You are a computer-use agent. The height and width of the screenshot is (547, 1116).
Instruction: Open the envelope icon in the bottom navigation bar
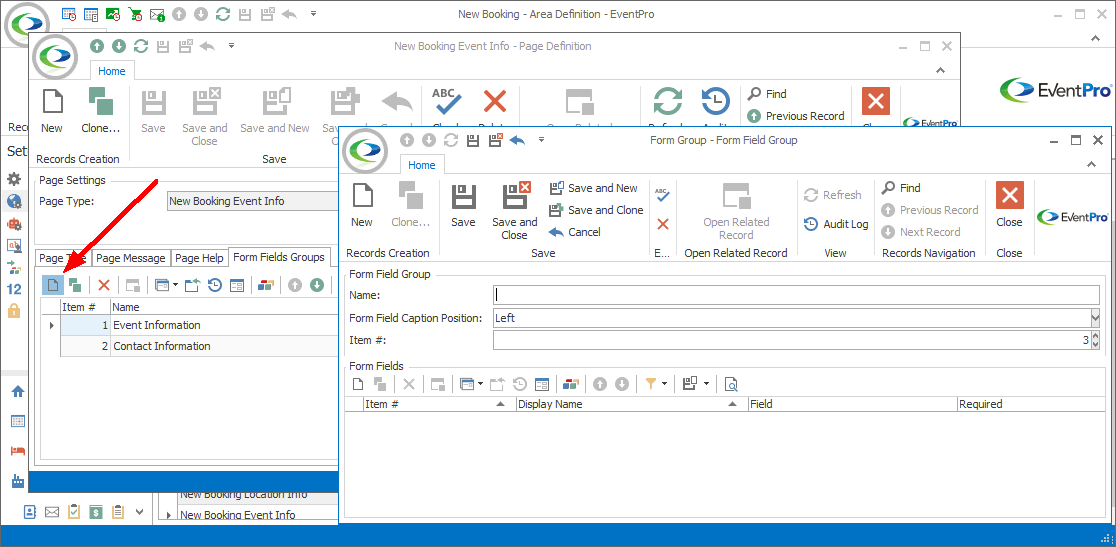(x=52, y=511)
